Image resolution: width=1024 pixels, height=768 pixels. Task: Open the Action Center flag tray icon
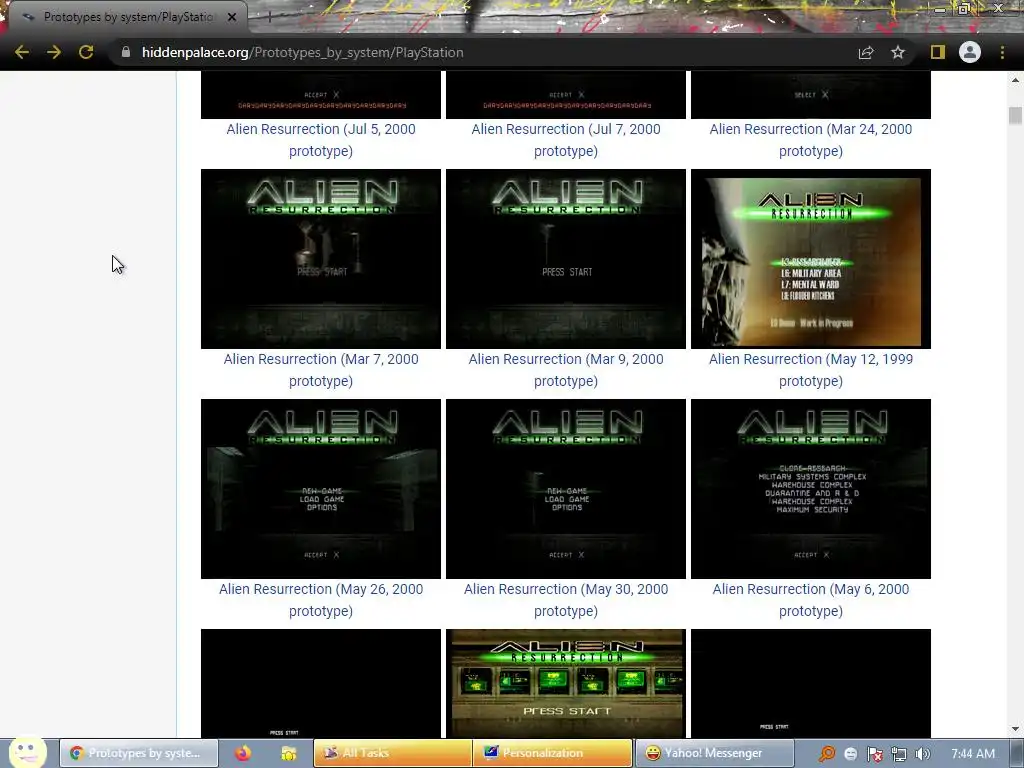point(874,754)
